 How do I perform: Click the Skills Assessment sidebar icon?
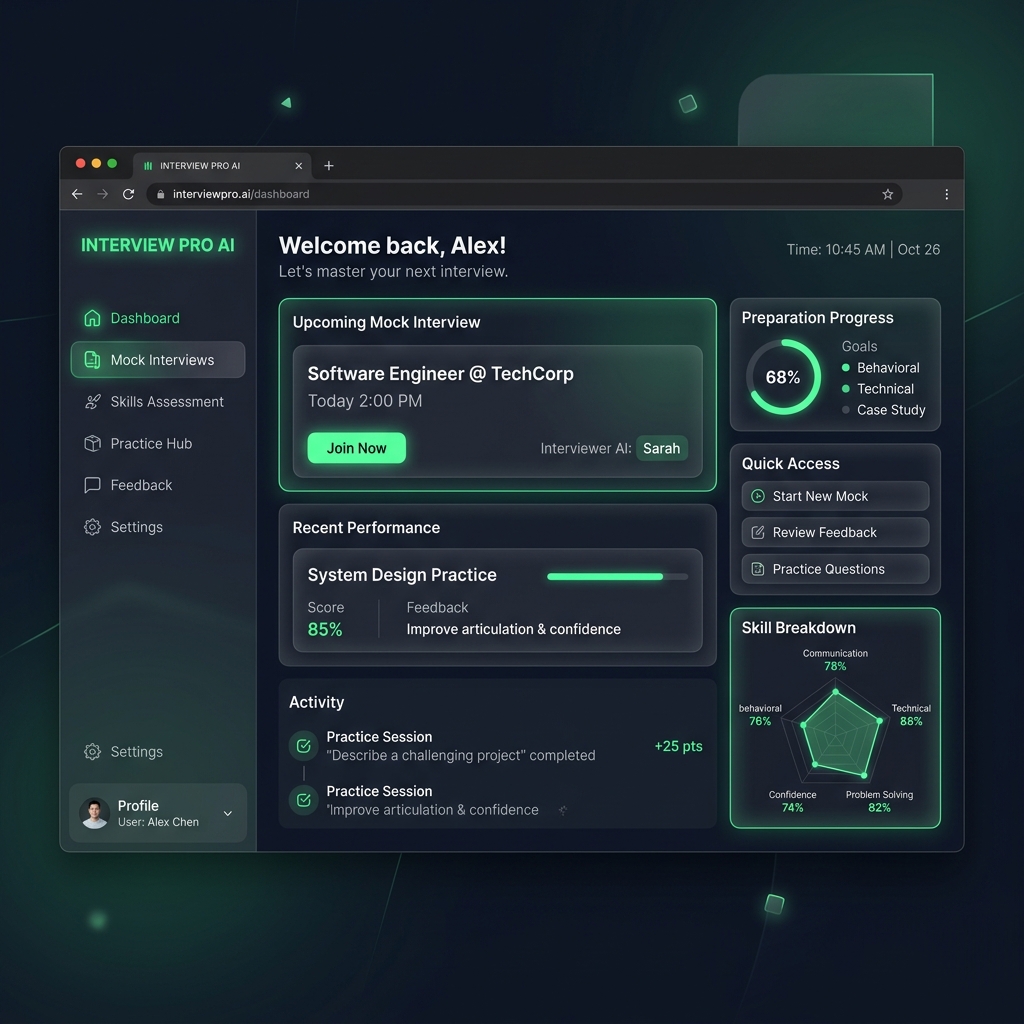(92, 402)
